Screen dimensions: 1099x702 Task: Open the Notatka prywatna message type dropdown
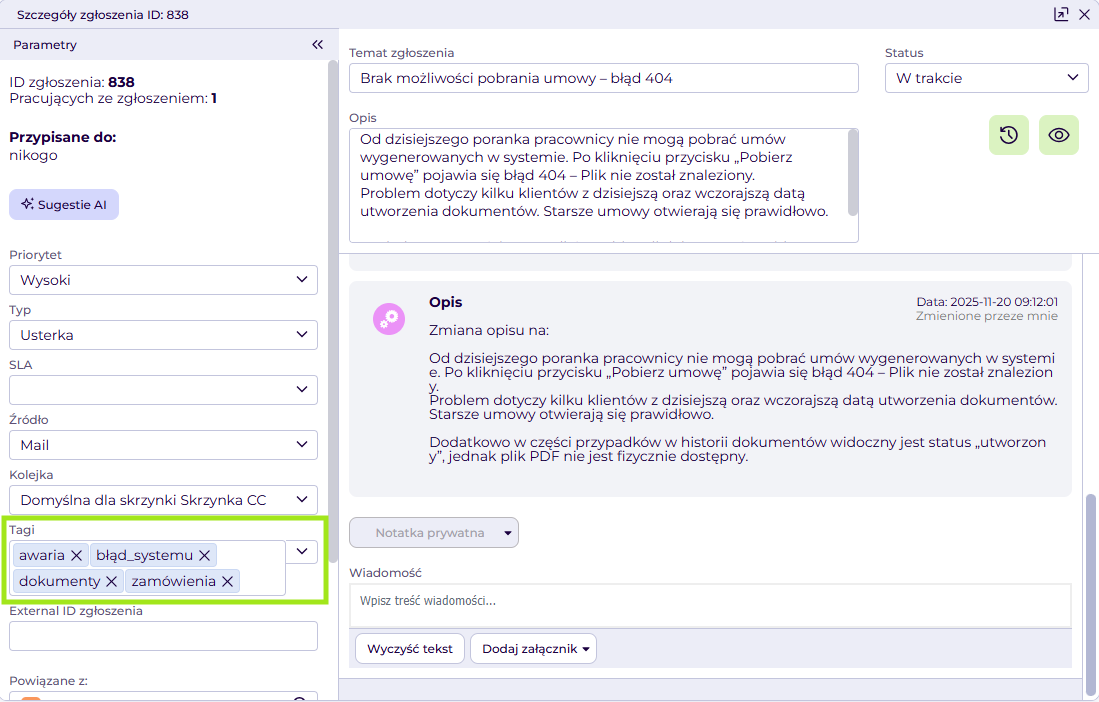pyautogui.click(x=434, y=532)
